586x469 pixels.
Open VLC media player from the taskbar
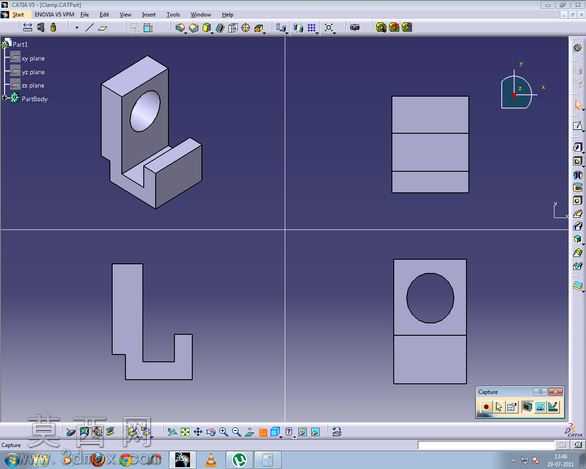212,460
